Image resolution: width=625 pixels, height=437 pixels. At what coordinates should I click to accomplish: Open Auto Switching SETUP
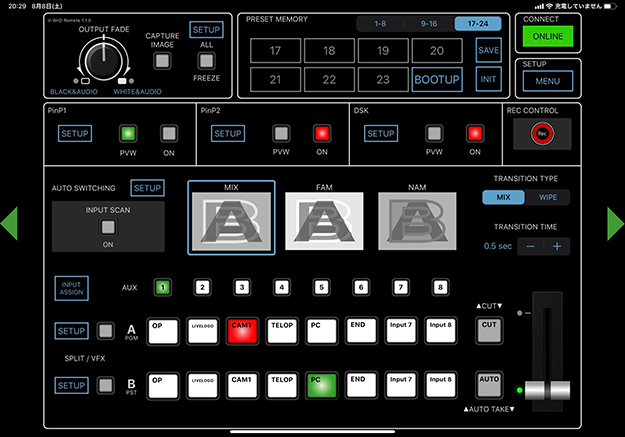[147, 188]
